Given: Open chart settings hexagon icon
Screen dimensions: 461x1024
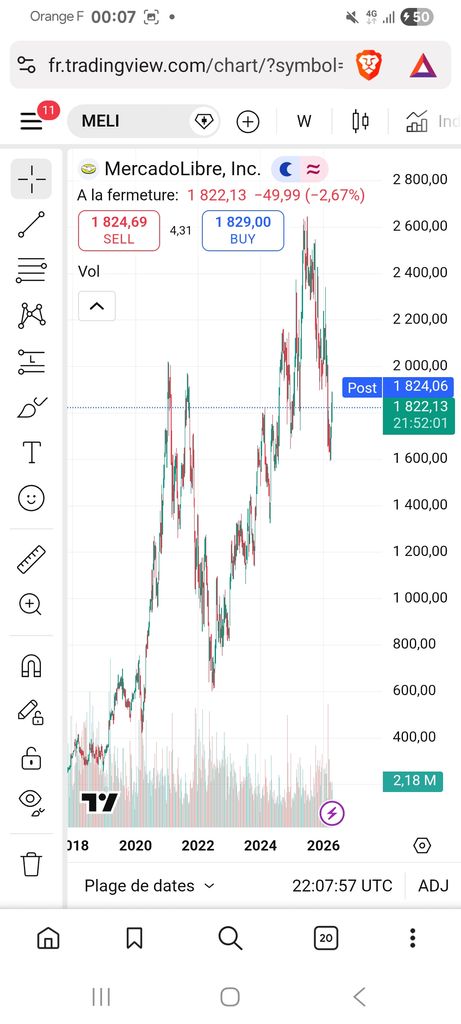Looking at the screenshot, I should tap(422, 846).
